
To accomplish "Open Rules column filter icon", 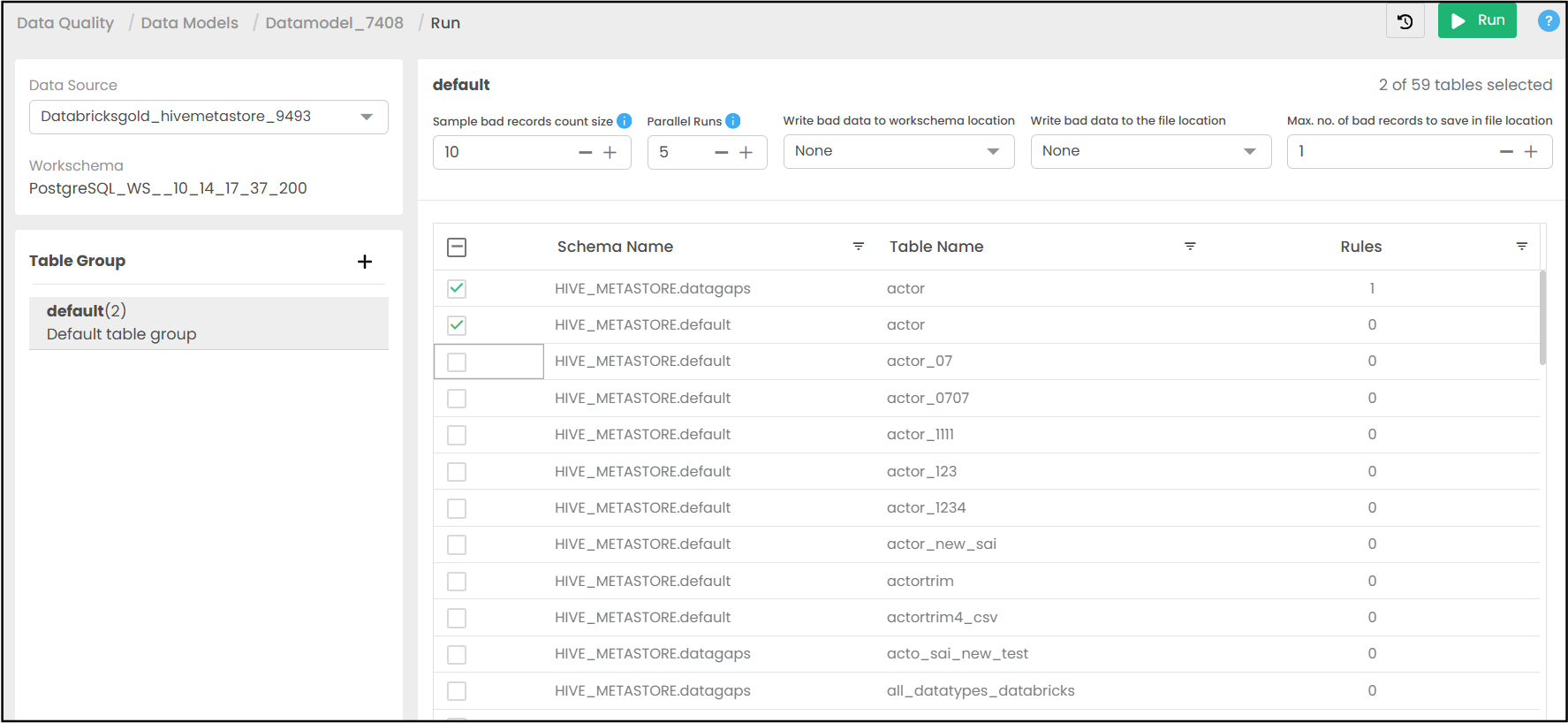I will [1521, 247].
